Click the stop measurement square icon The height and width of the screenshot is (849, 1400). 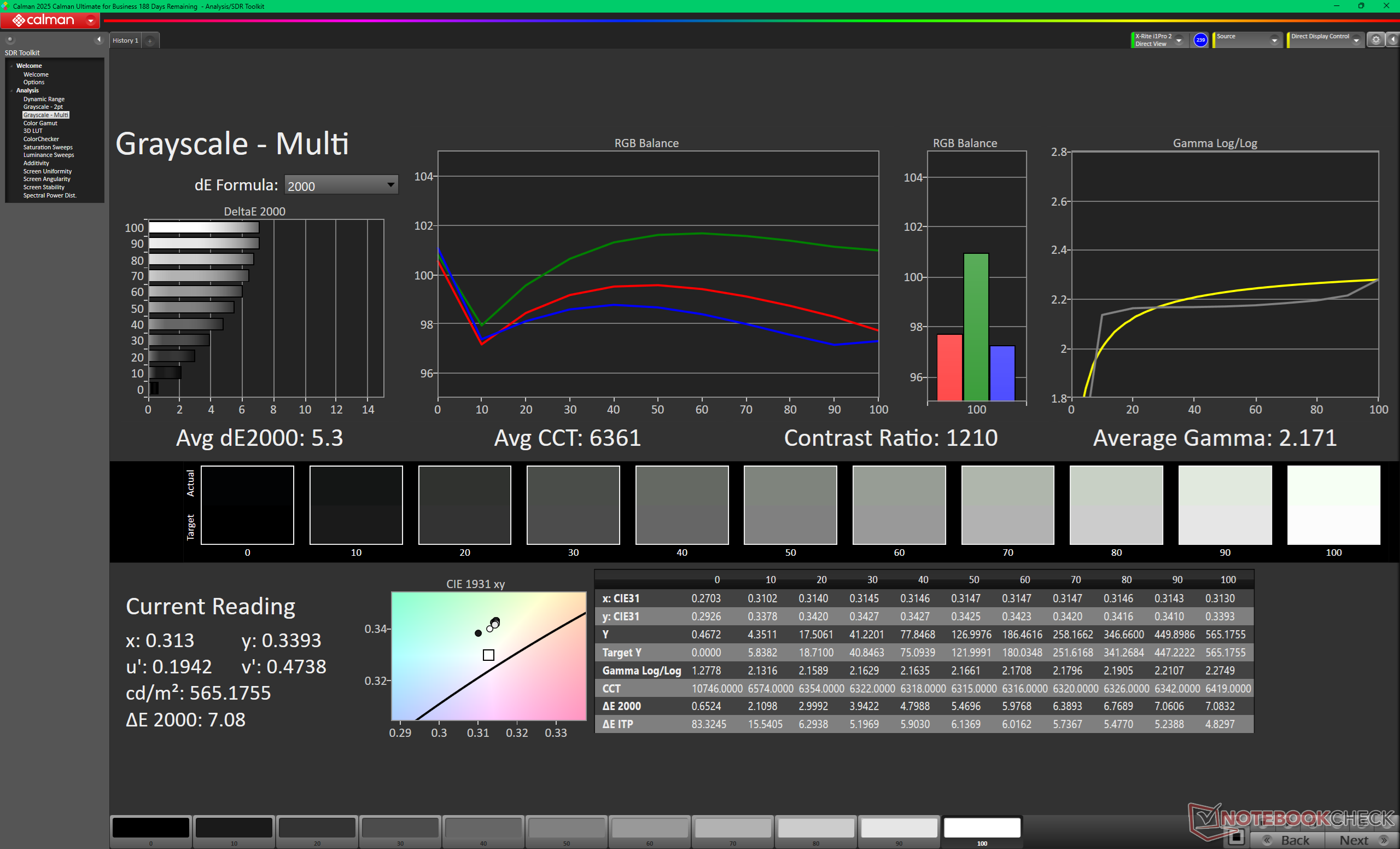click(x=1236, y=837)
